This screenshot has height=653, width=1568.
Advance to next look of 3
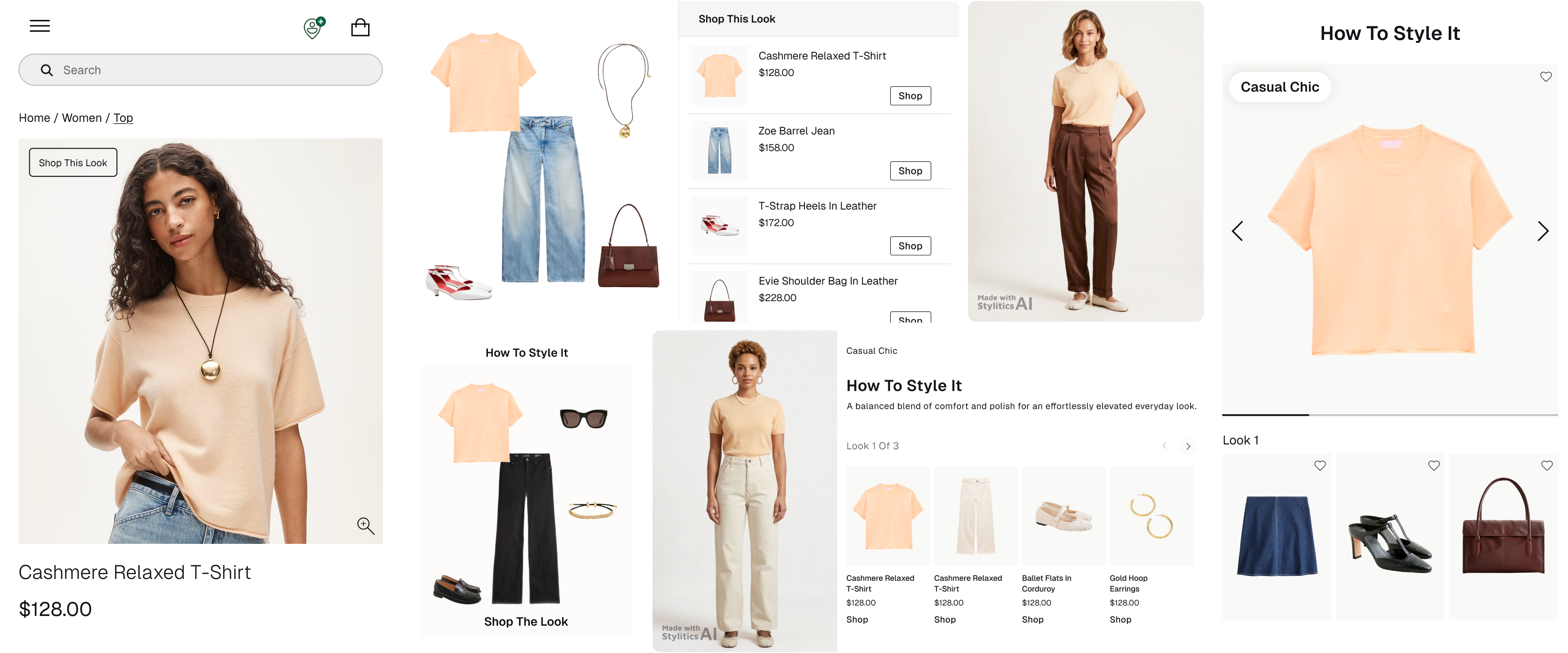pyautogui.click(x=1188, y=446)
